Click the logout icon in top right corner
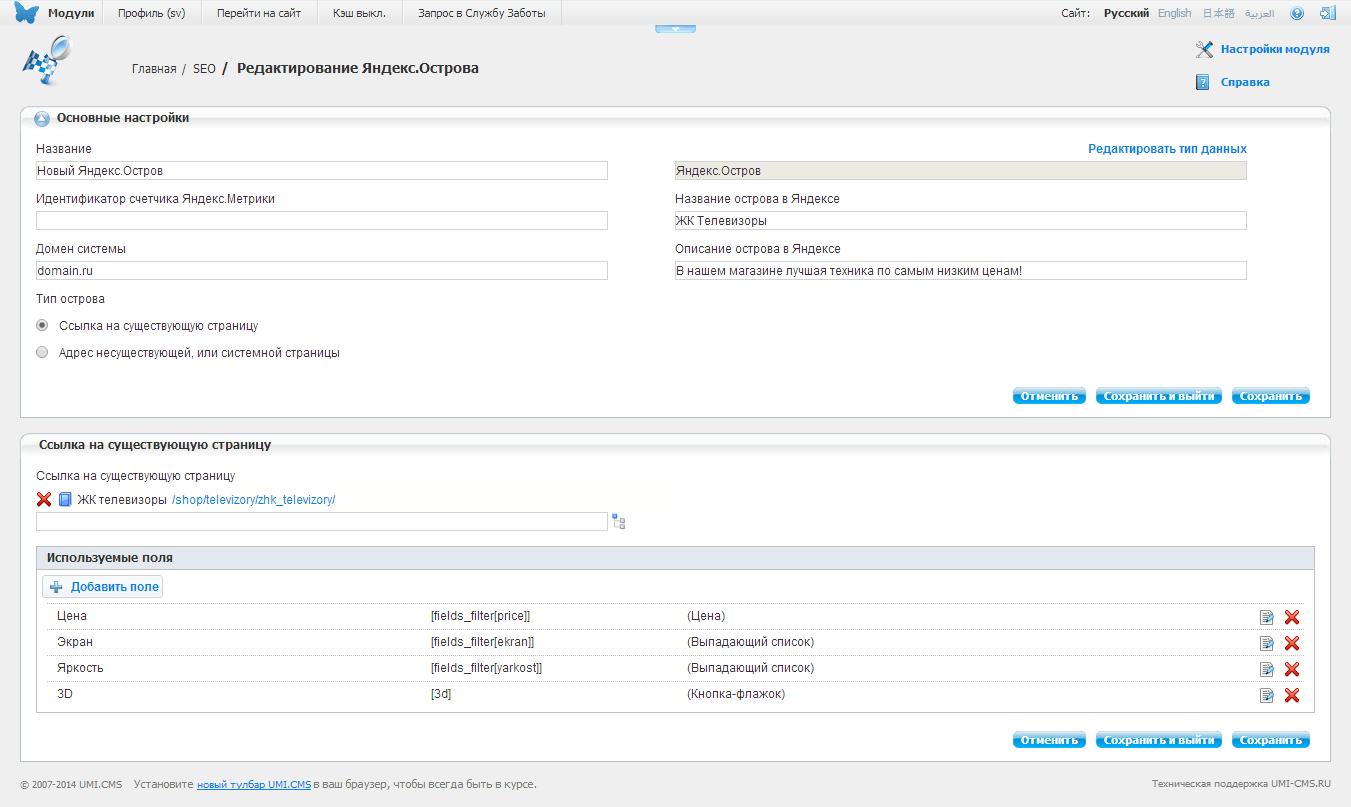The height and width of the screenshot is (807, 1351). tap(1327, 13)
